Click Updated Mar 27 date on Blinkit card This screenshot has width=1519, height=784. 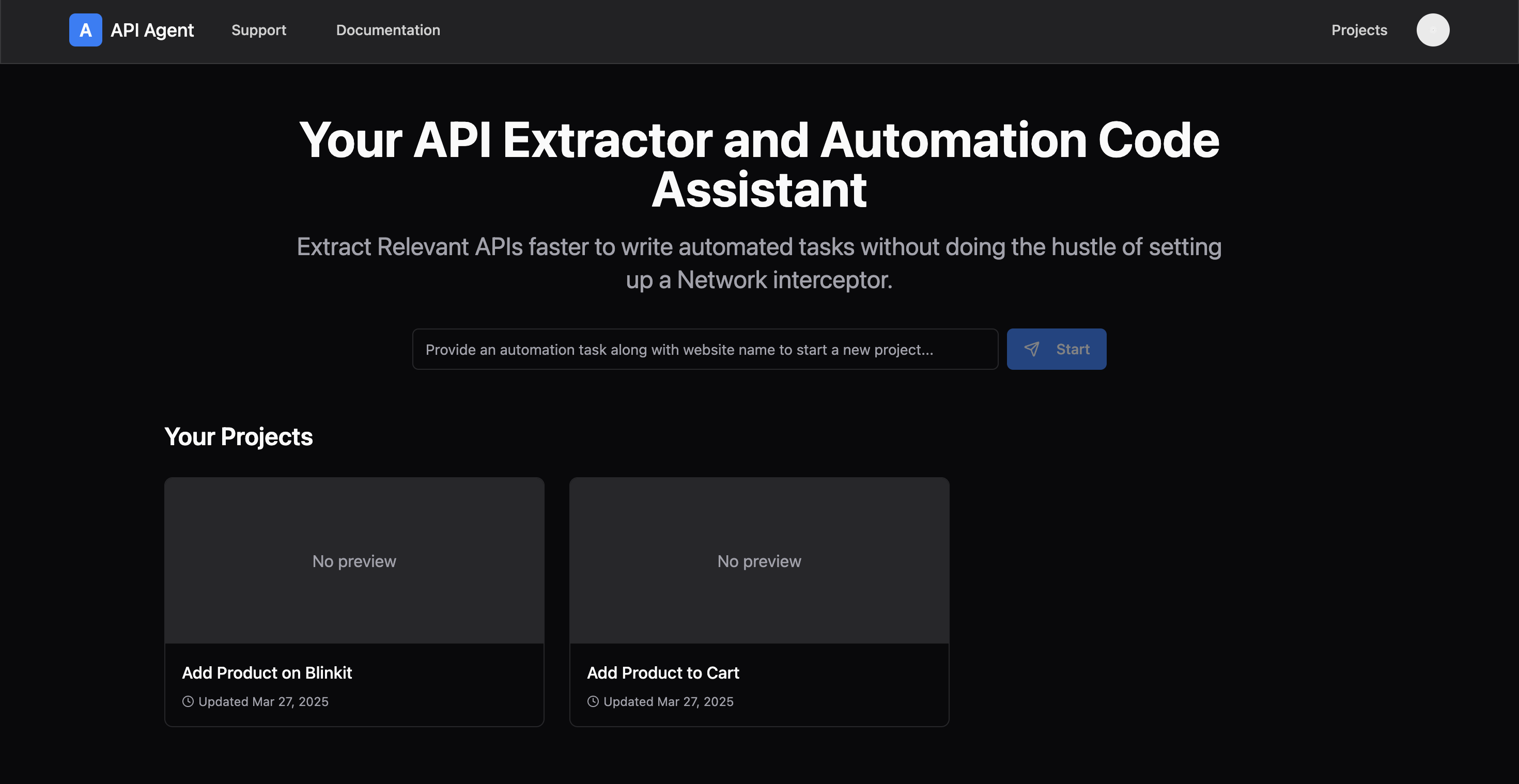(x=263, y=701)
